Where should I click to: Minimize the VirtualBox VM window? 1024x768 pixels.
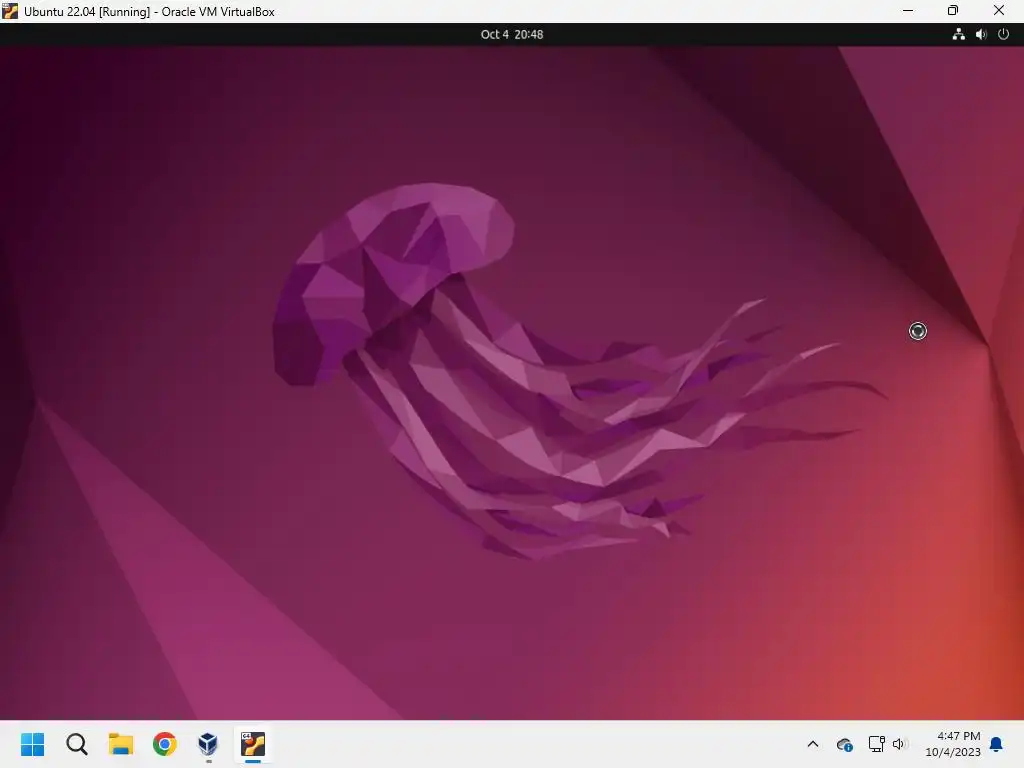pos(908,11)
